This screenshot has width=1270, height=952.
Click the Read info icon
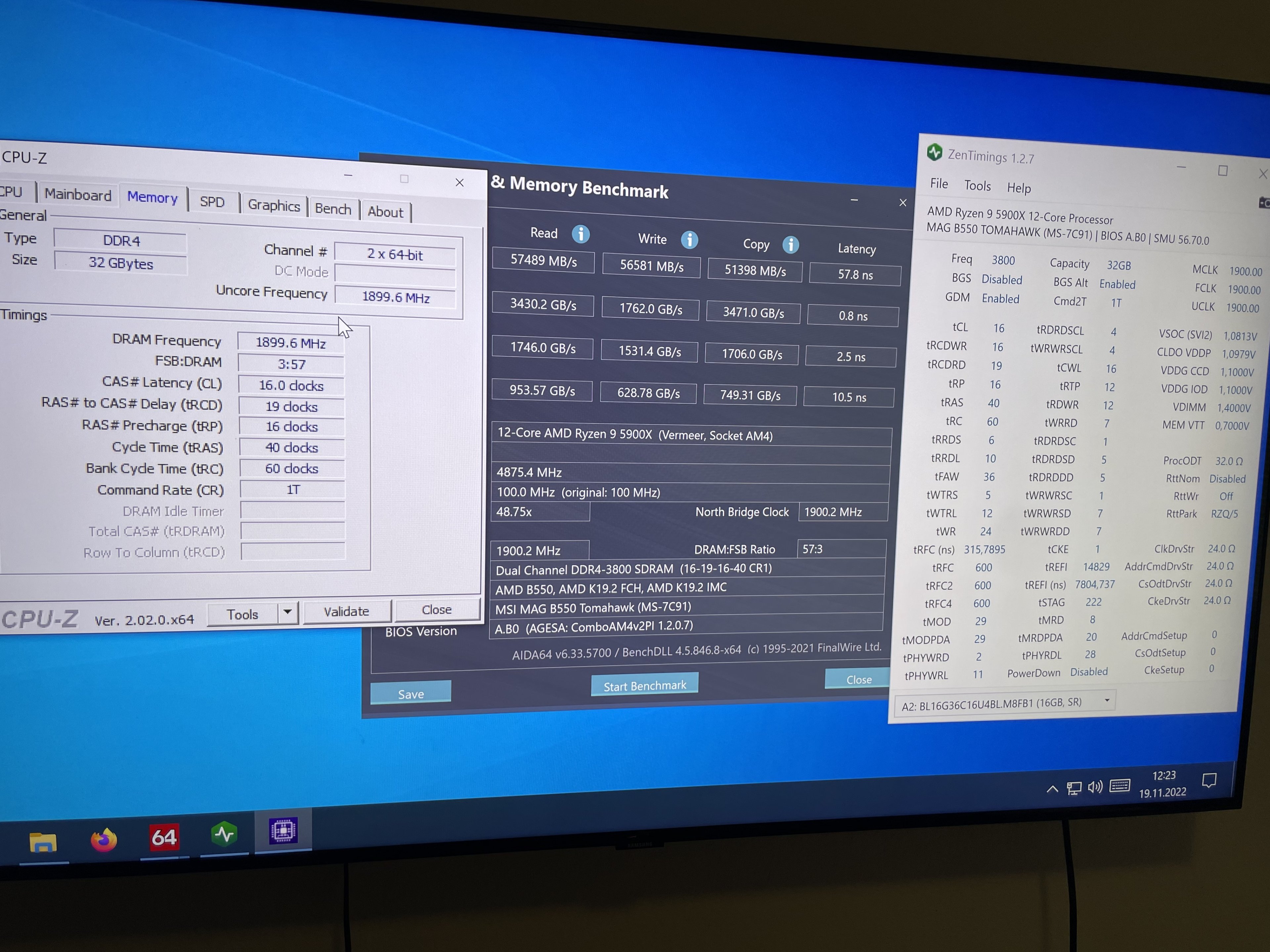(x=580, y=234)
